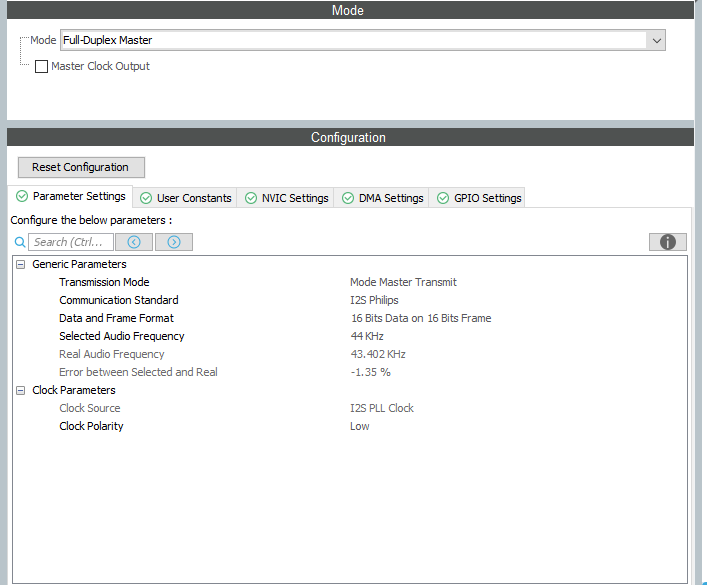Click the Reset Configuration button
Image resolution: width=707 pixels, height=585 pixels.
coord(81,167)
